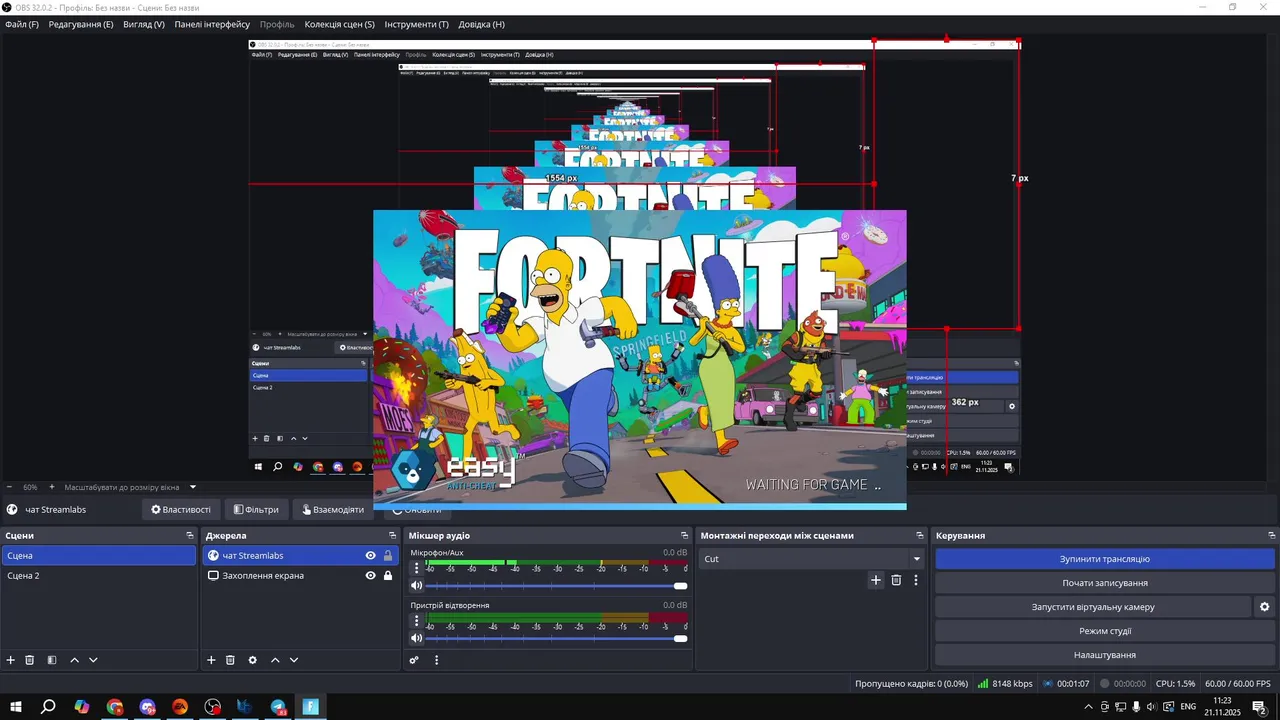Remove selected scene with the trash icon
The image size is (1280, 720).
coord(30,660)
